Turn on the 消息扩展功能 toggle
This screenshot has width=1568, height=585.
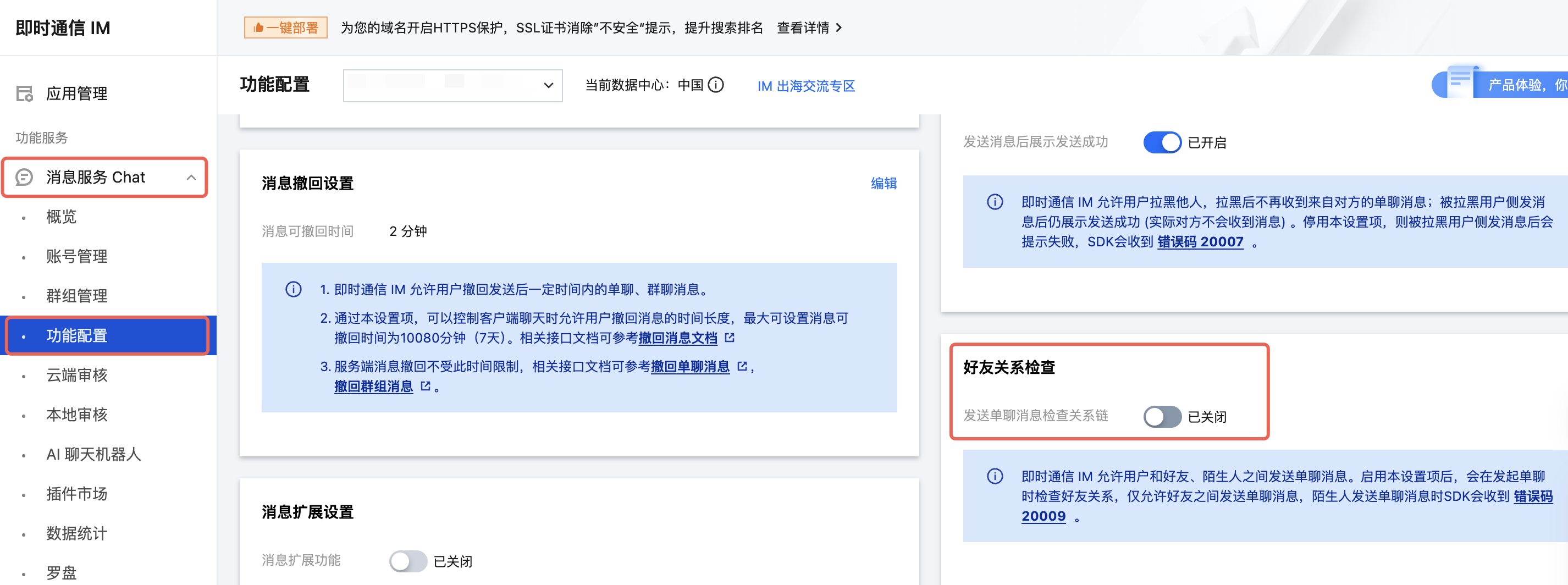(x=408, y=561)
